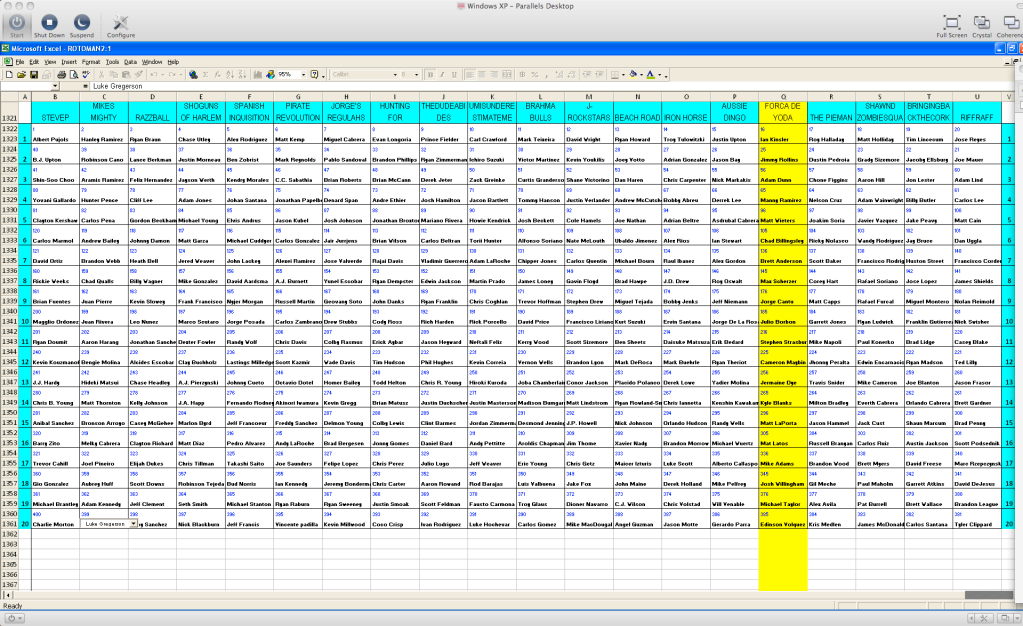1023x626 pixels.
Task: Toggle Align Left
Action: [470, 74]
